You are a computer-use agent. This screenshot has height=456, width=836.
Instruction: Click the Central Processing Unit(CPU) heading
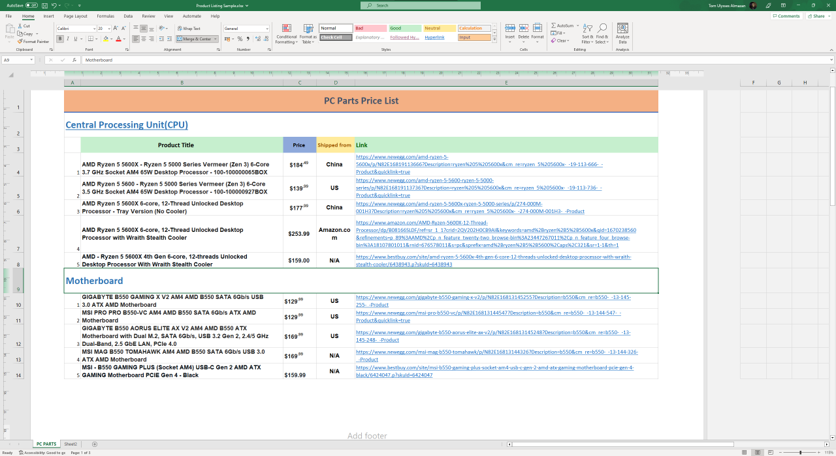127,125
